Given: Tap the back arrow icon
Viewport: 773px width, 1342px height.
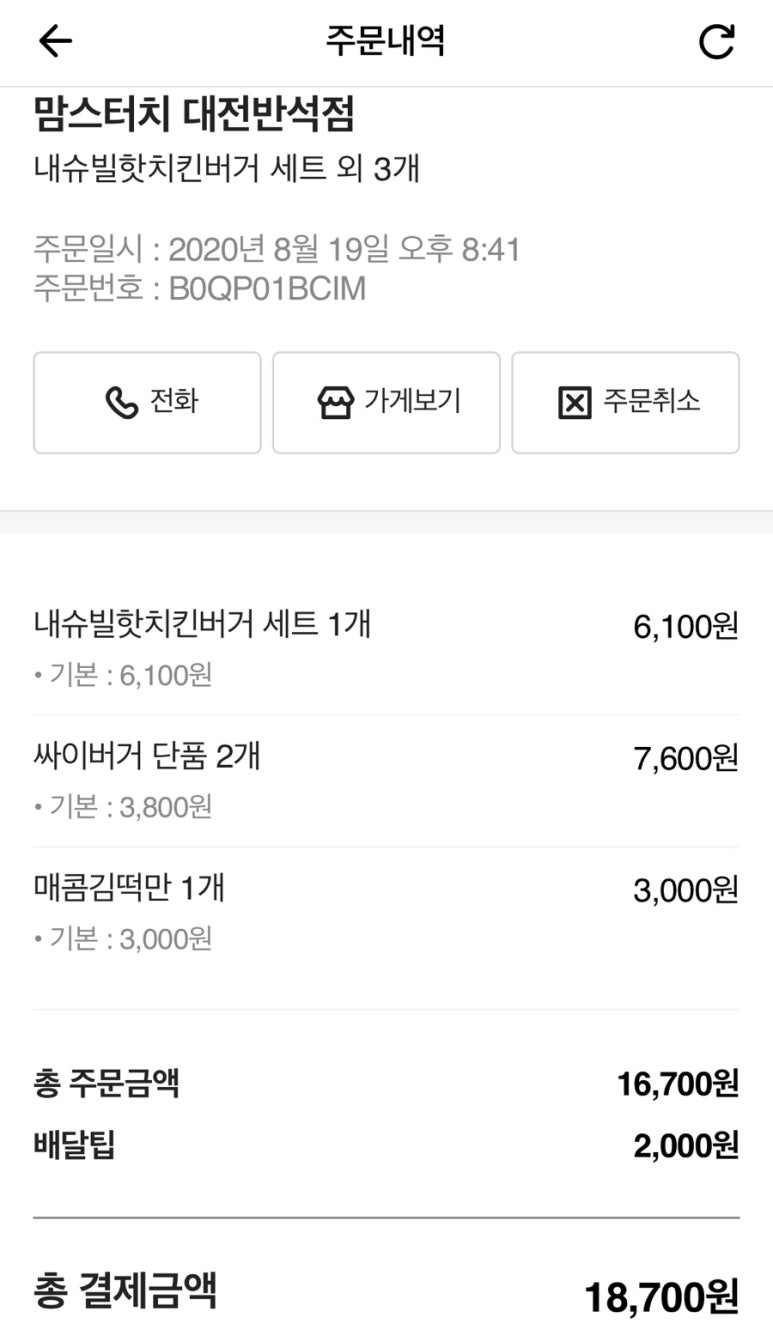Looking at the screenshot, I should pos(56,41).
